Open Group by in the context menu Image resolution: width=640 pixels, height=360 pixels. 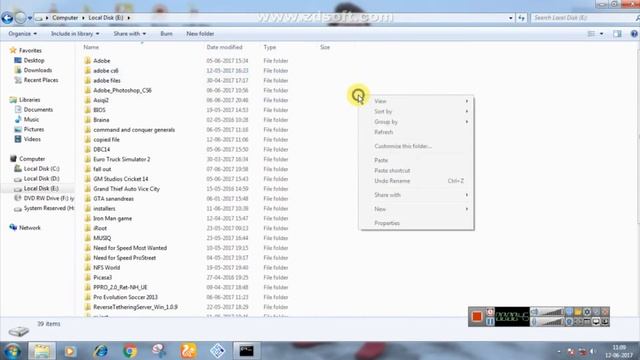click(416, 122)
